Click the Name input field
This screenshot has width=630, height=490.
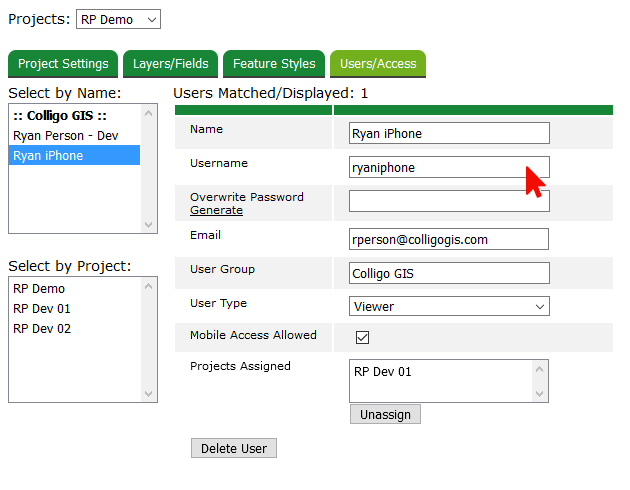(x=449, y=133)
